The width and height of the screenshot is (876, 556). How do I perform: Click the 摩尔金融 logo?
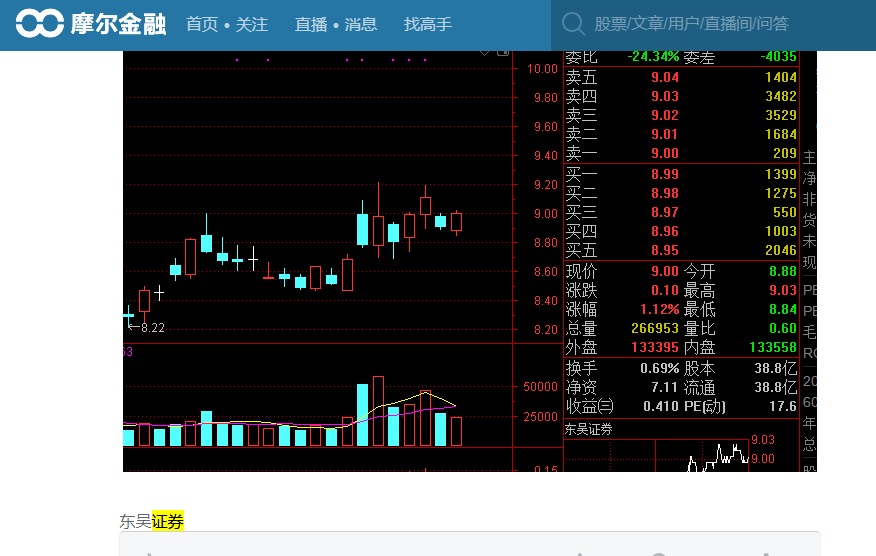pos(91,23)
